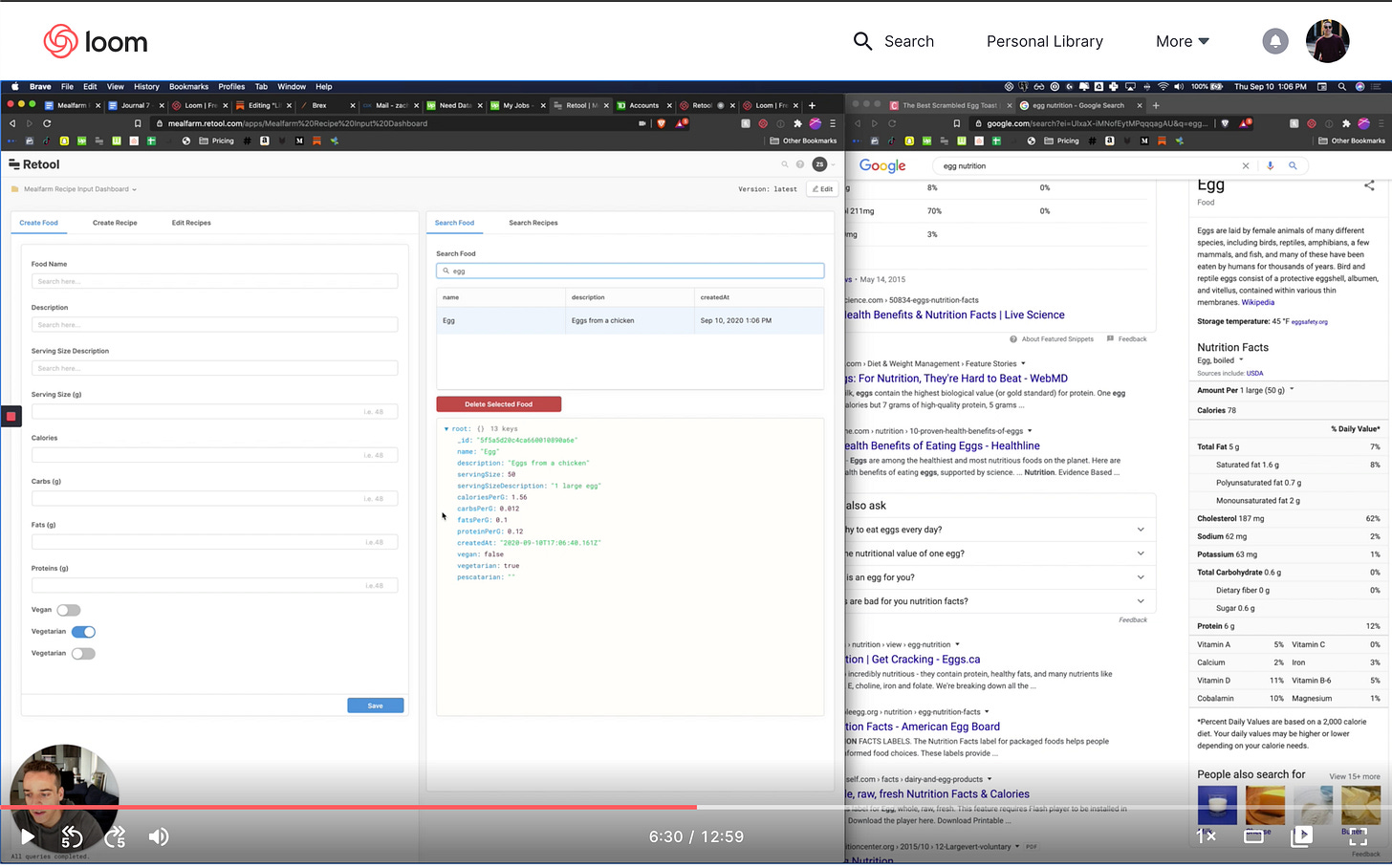The height and width of the screenshot is (868, 1392).
Task: Expand the "to eat eggs every day?" question
Action: coord(1141,530)
